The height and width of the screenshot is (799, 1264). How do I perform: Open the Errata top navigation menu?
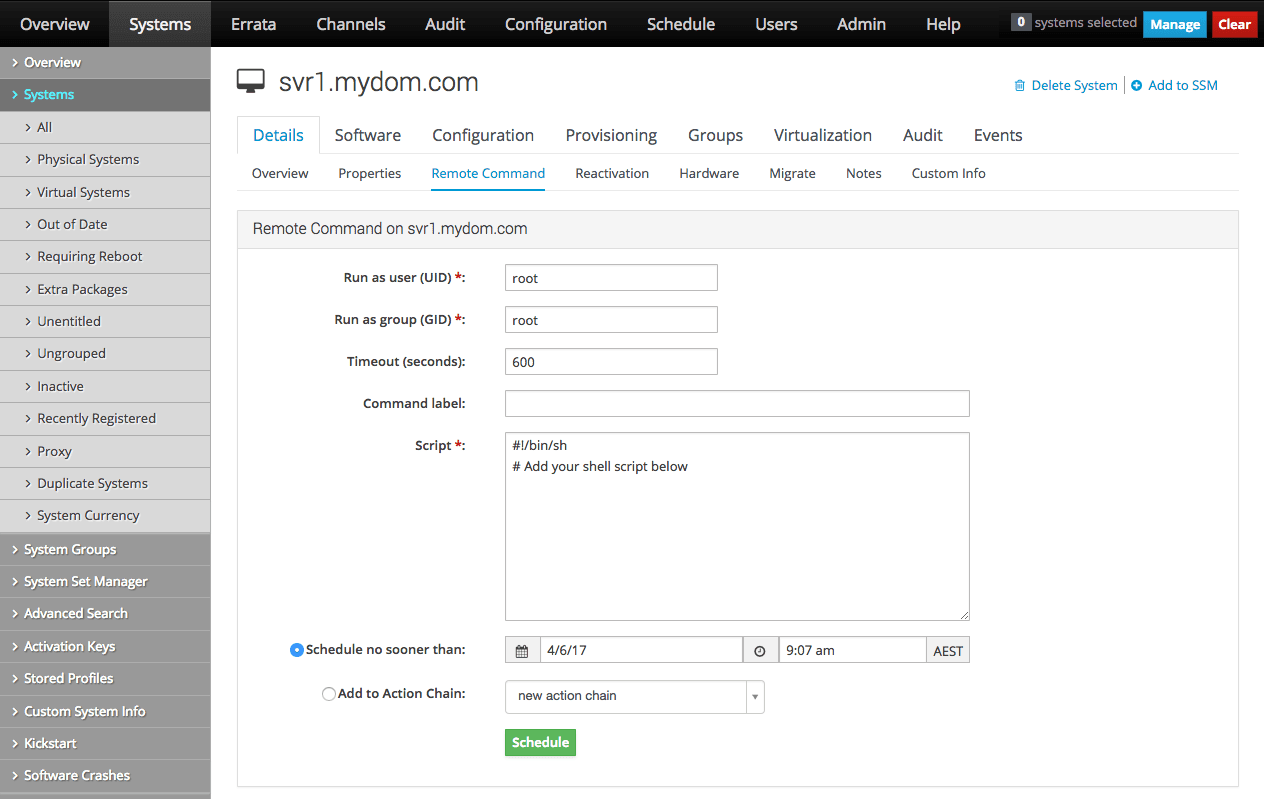click(253, 24)
